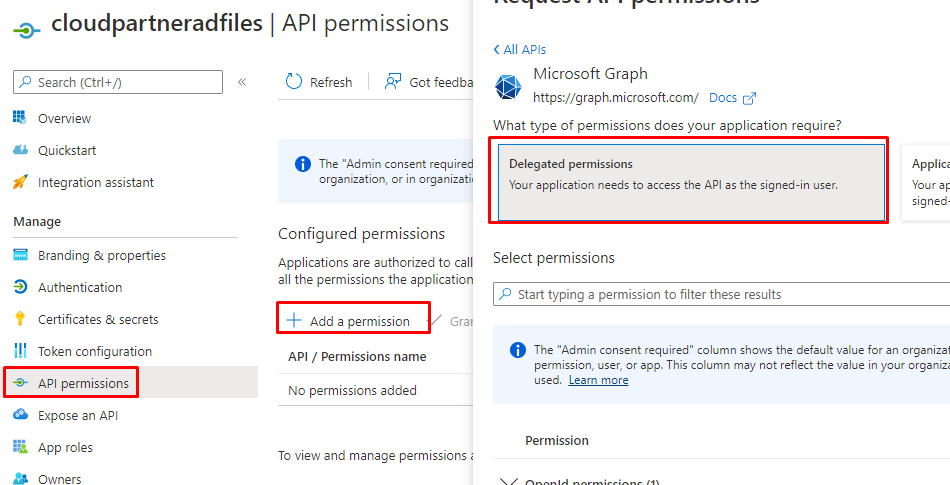Click the Certificates & secrets key icon
The height and width of the screenshot is (485, 950).
coord(20,319)
